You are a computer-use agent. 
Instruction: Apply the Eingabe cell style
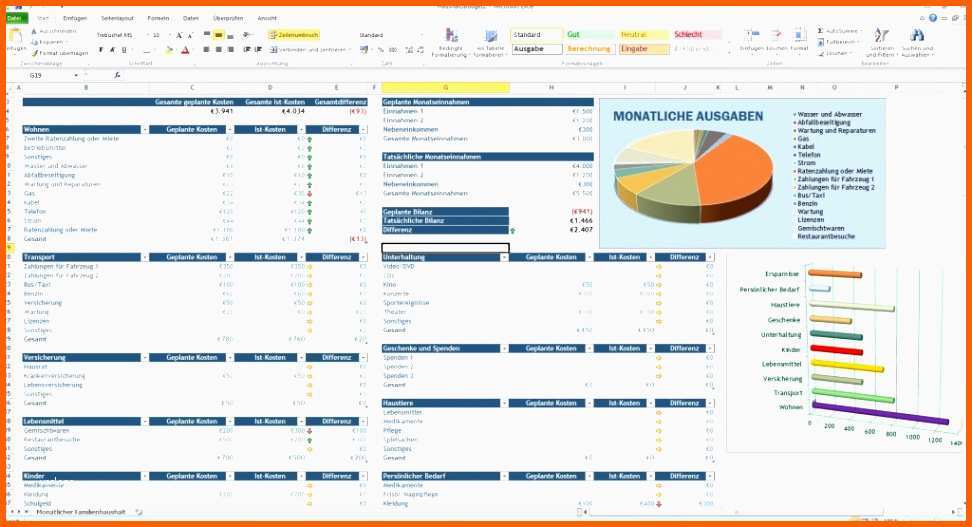pyautogui.click(x=643, y=49)
